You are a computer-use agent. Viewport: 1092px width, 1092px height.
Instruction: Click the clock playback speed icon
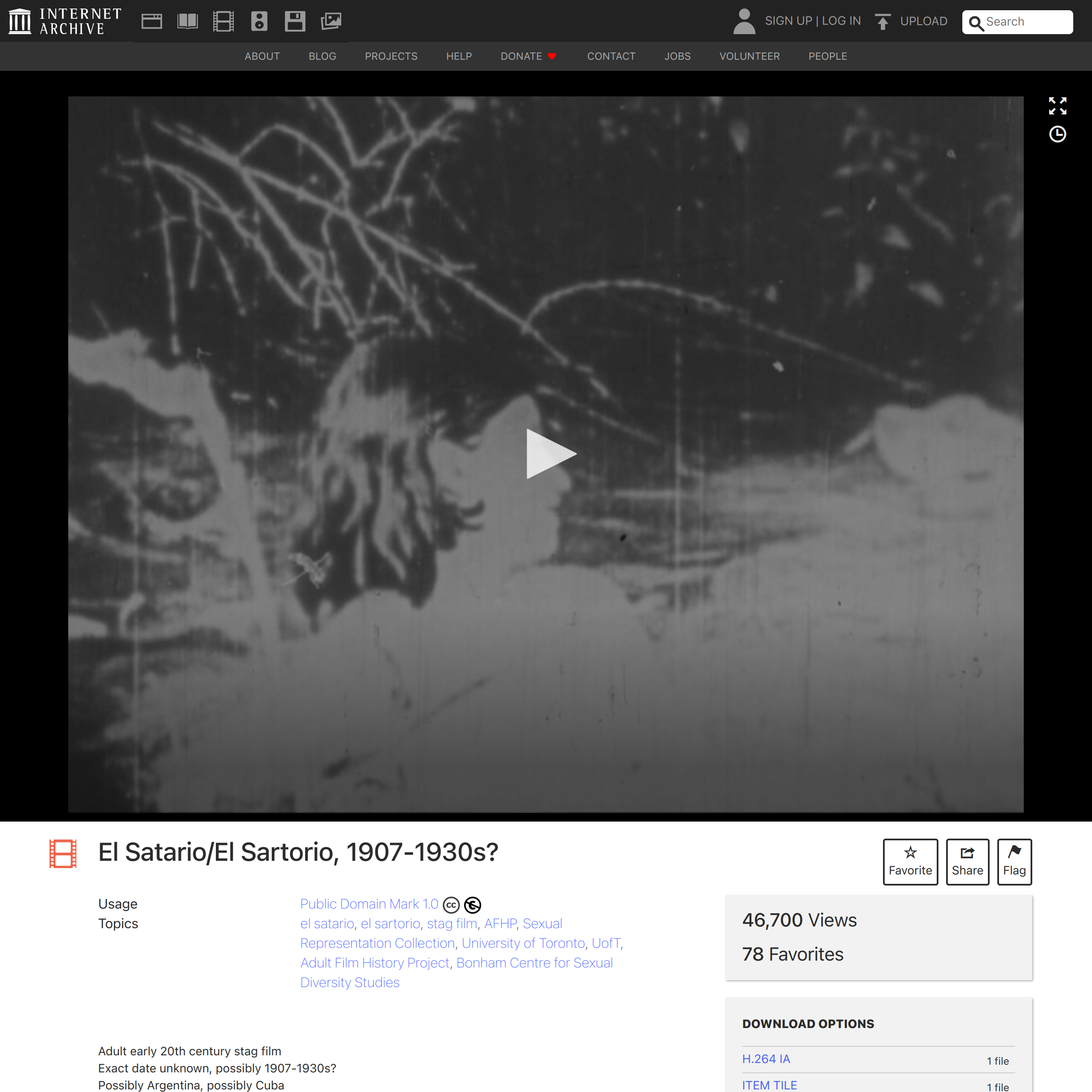point(1057,134)
